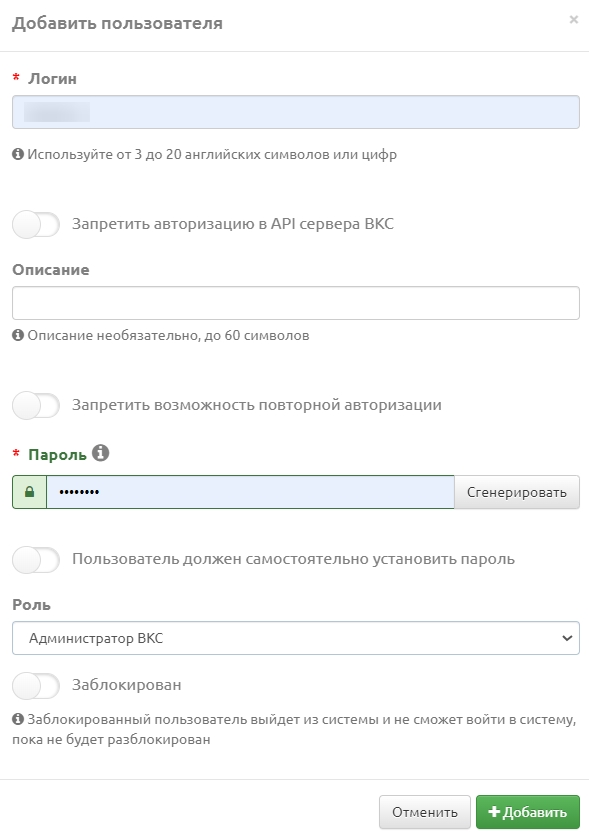This screenshot has height=839, width=589.
Task: Click the Пароль field label
Action: pyautogui.click(x=57, y=454)
